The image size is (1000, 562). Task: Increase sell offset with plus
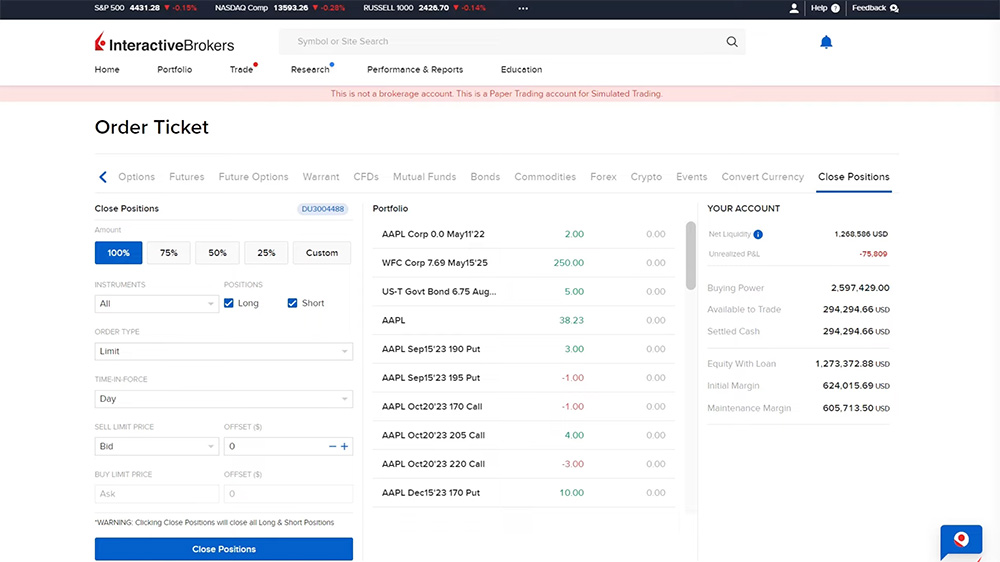pyautogui.click(x=344, y=447)
